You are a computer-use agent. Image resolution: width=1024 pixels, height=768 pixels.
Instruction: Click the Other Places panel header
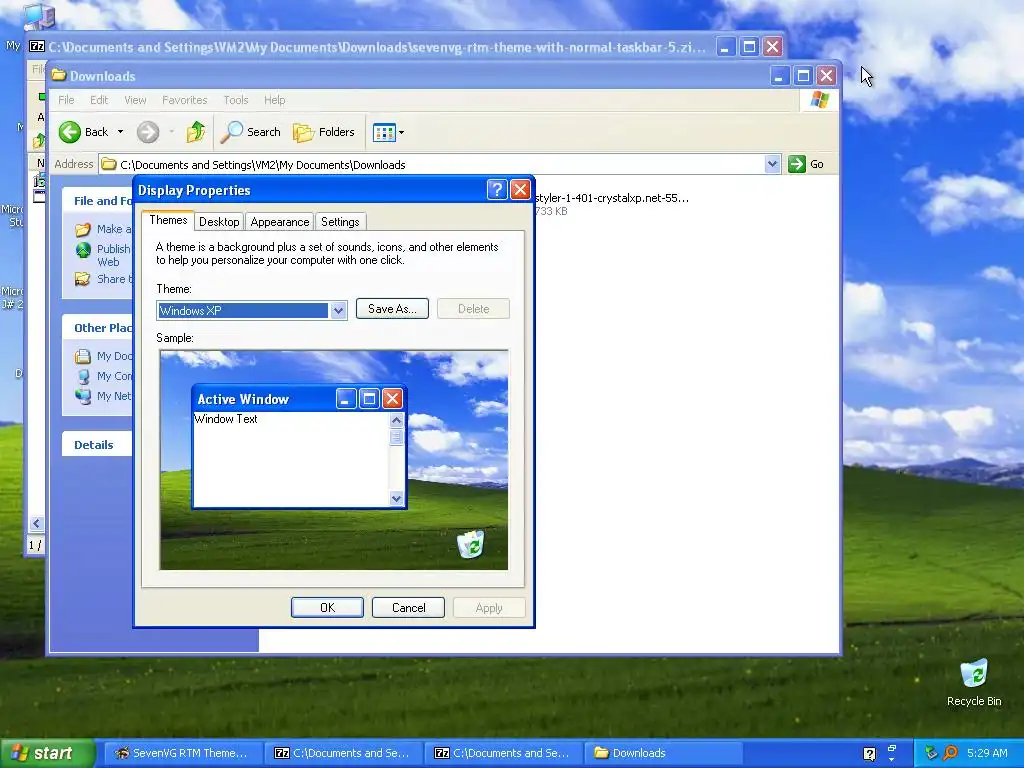point(97,328)
